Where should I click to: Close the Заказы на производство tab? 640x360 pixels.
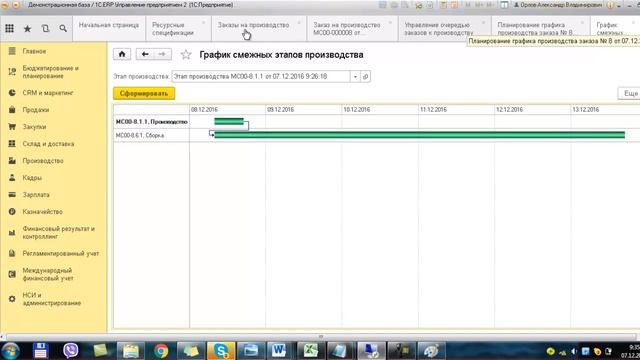[x=299, y=22]
